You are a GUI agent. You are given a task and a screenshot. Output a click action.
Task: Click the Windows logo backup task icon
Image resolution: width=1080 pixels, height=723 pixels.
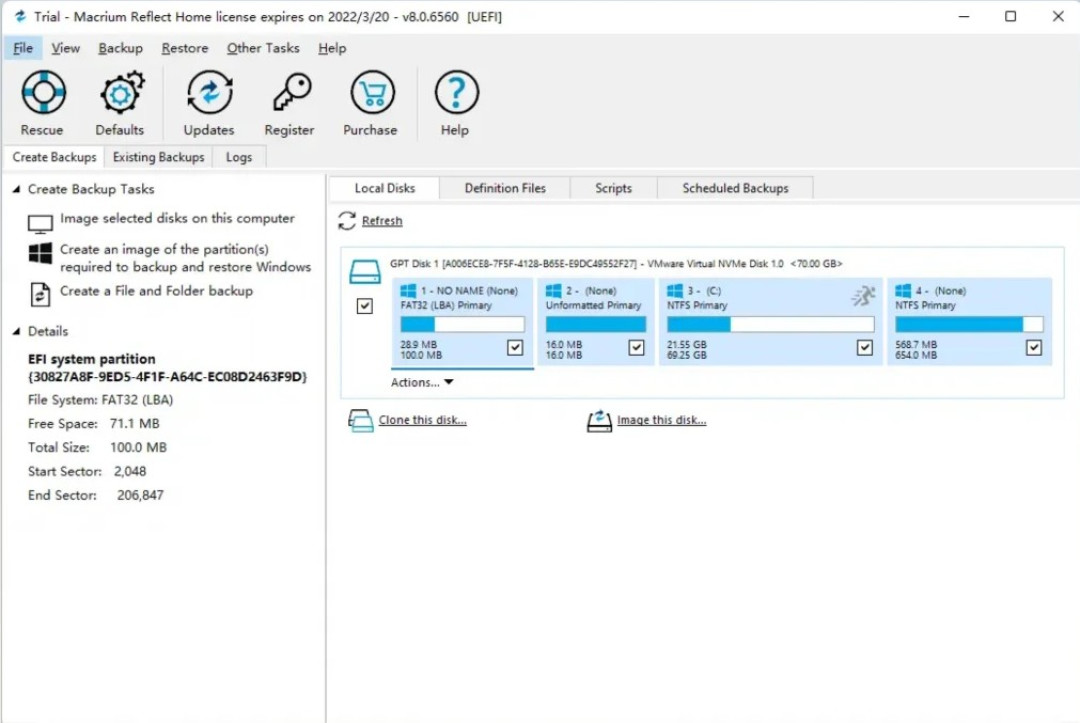click(40, 253)
